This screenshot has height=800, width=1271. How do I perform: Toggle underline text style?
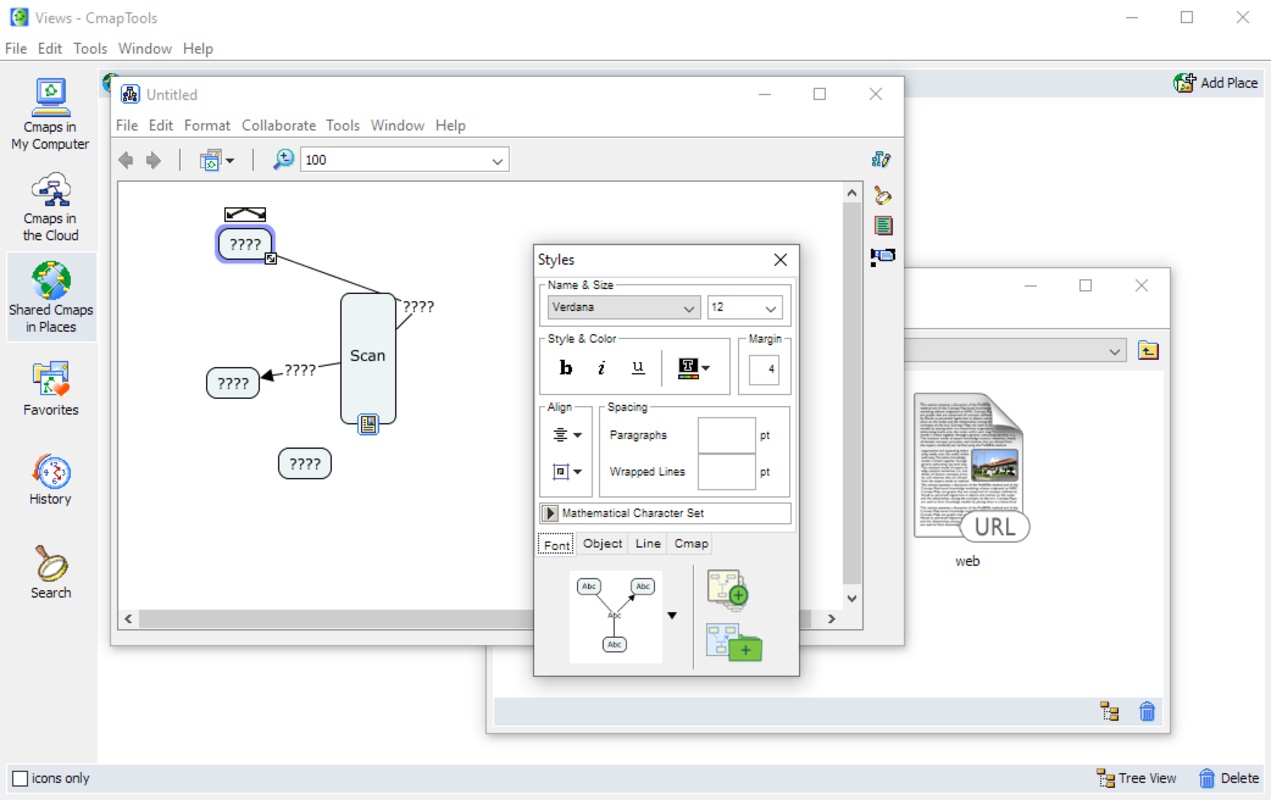[638, 368]
